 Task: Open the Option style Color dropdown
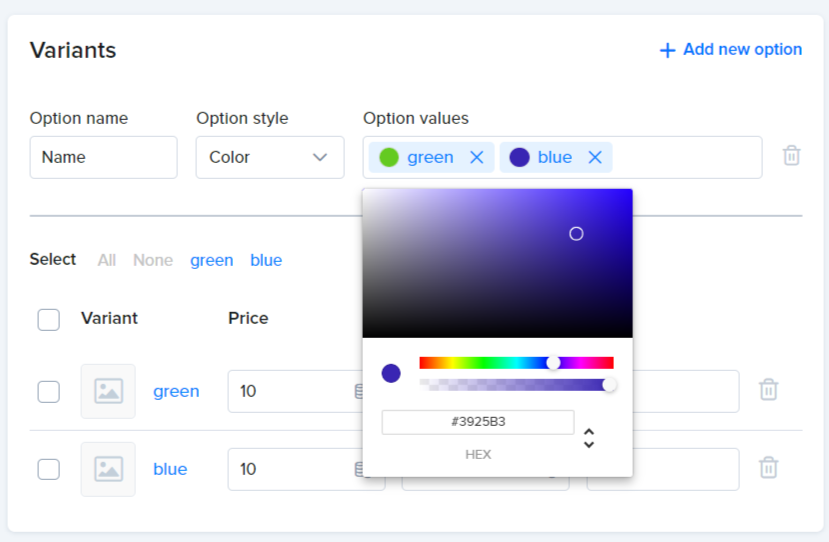(270, 158)
